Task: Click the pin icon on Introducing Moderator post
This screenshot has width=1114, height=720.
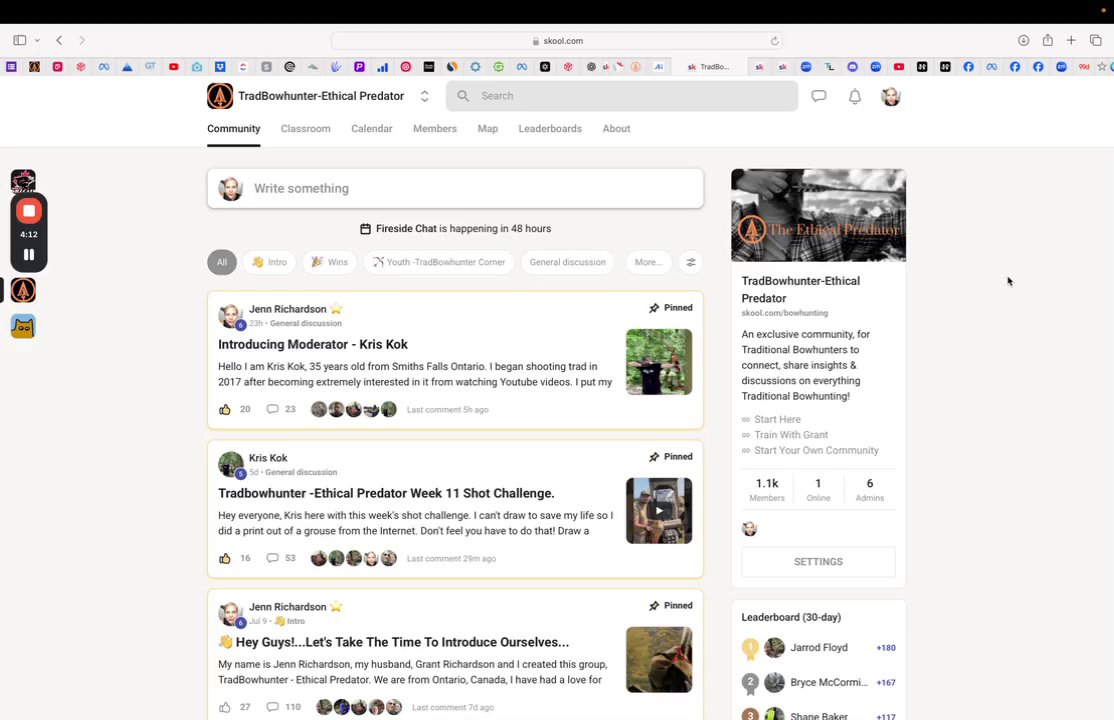Action: 654,308
